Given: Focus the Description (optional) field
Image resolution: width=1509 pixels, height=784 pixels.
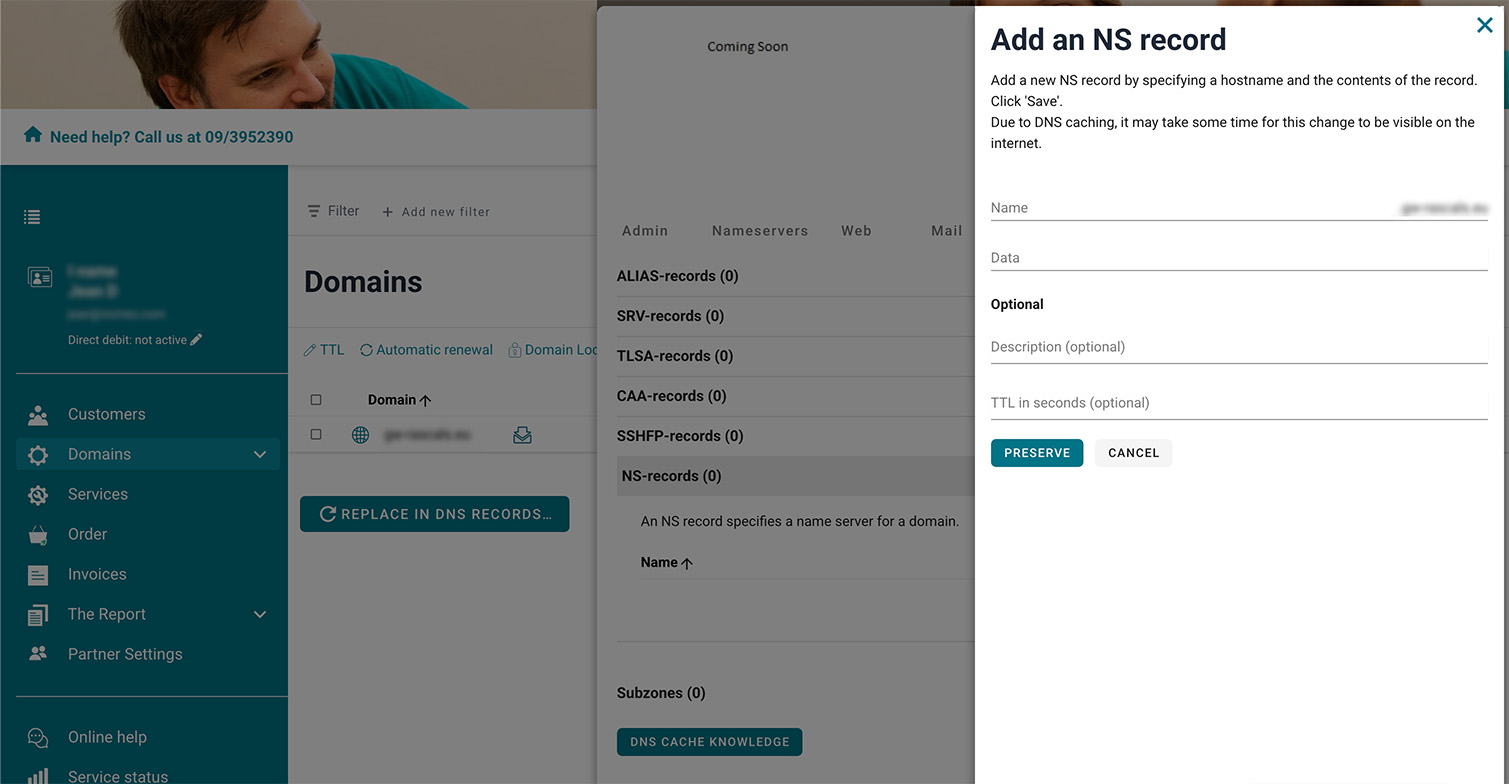Looking at the screenshot, I should (x=1239, y=348).
